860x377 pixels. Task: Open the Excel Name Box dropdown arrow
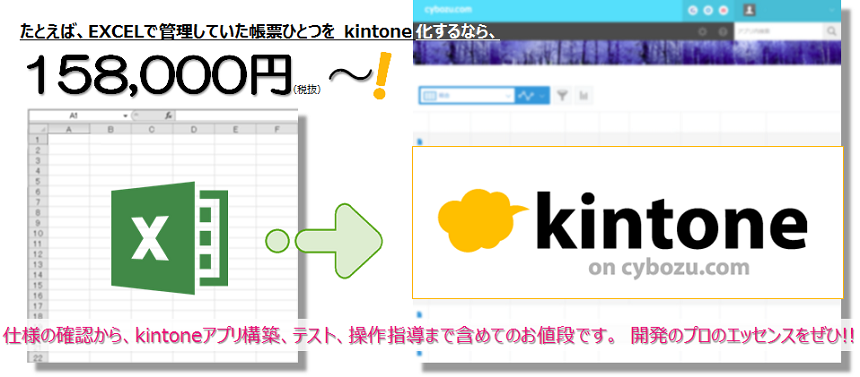[x=126, y=116]
